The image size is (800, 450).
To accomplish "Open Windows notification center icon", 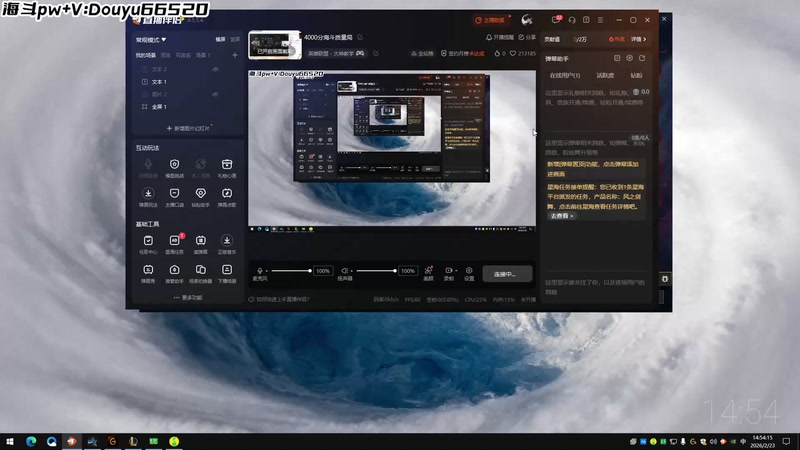I will pyautogui.click(x=786, y=441).
